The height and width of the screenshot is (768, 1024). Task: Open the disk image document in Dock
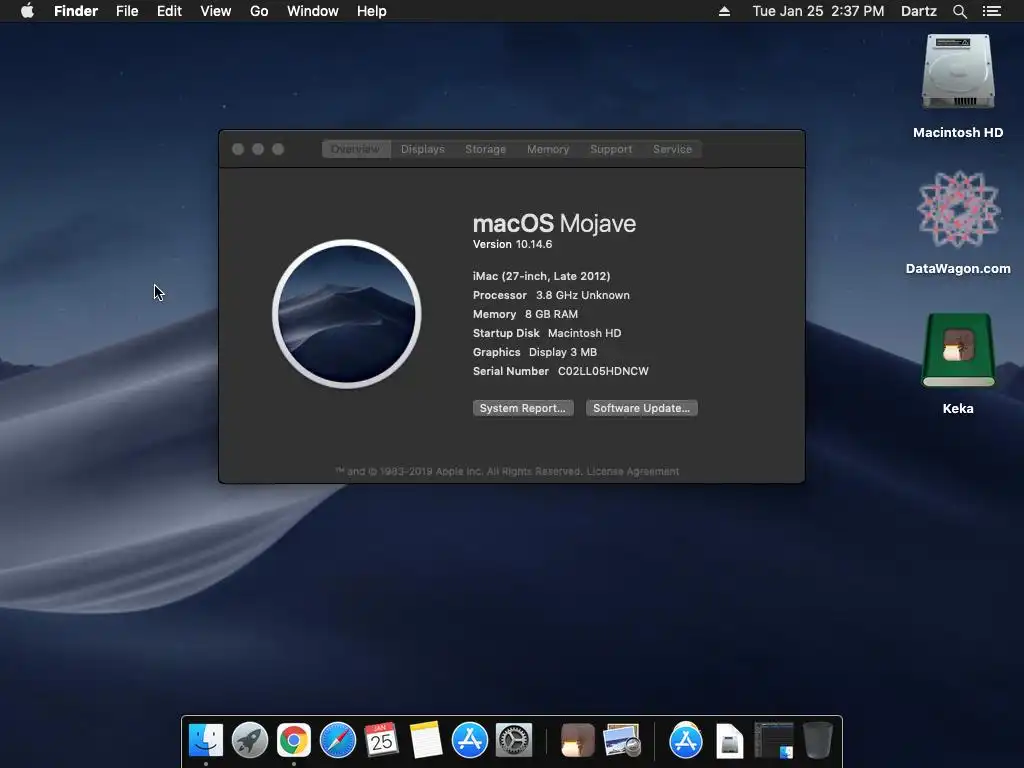pos(729,740)
